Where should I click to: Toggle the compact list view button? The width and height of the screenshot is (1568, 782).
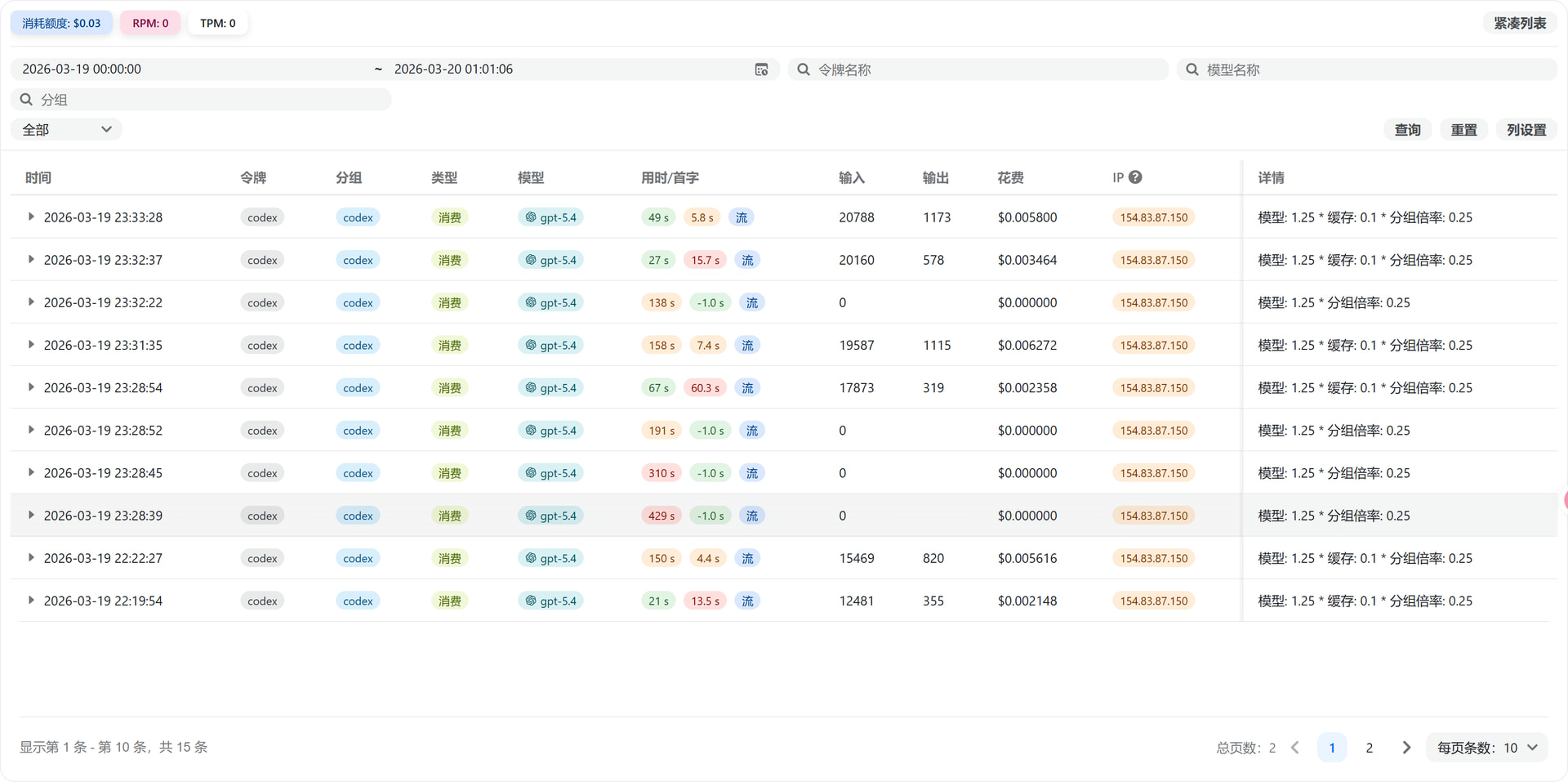1520,23
